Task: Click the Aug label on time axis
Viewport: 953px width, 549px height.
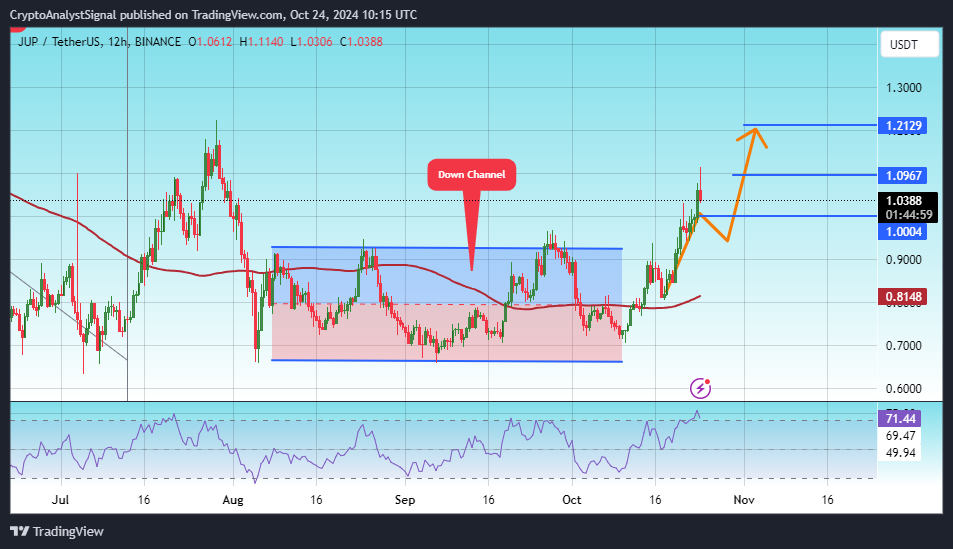Action: pos(233,500)
